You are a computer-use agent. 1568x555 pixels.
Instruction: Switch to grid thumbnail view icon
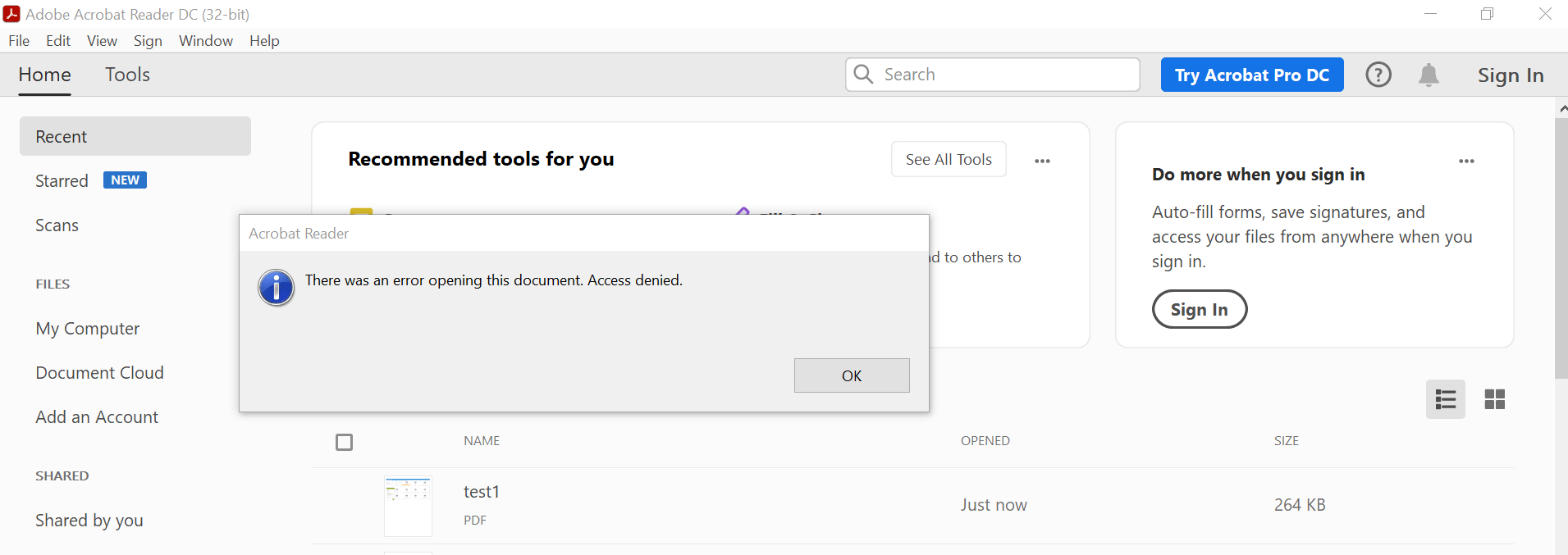pos(1495,399)
